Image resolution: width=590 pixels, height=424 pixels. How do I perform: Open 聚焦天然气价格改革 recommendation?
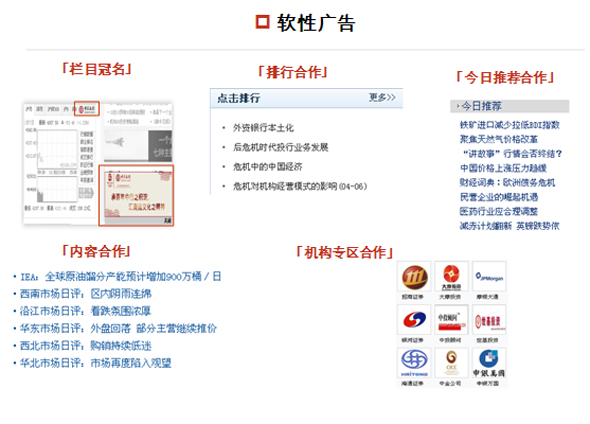click(499, 139)
